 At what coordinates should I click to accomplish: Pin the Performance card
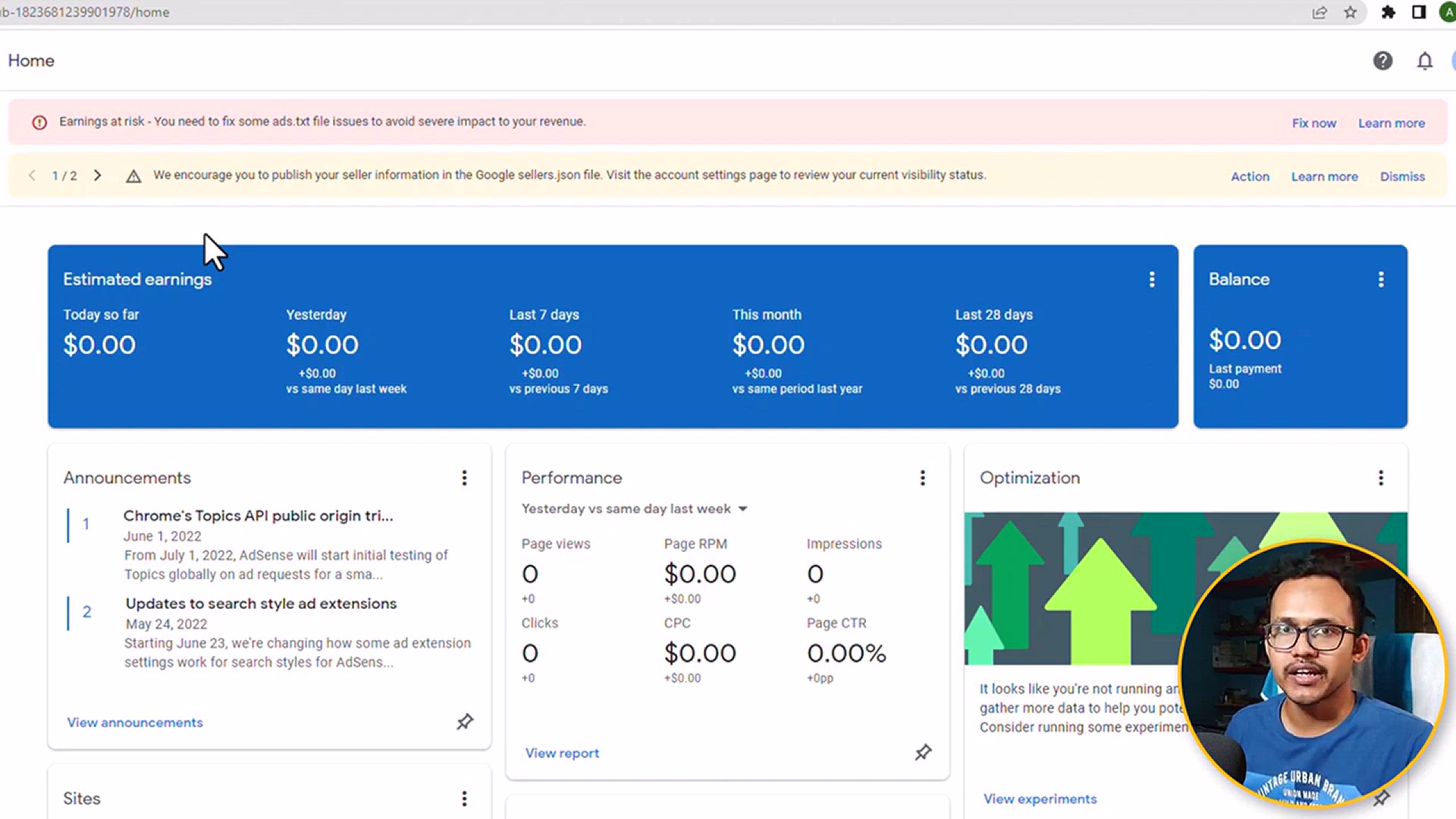923,752
